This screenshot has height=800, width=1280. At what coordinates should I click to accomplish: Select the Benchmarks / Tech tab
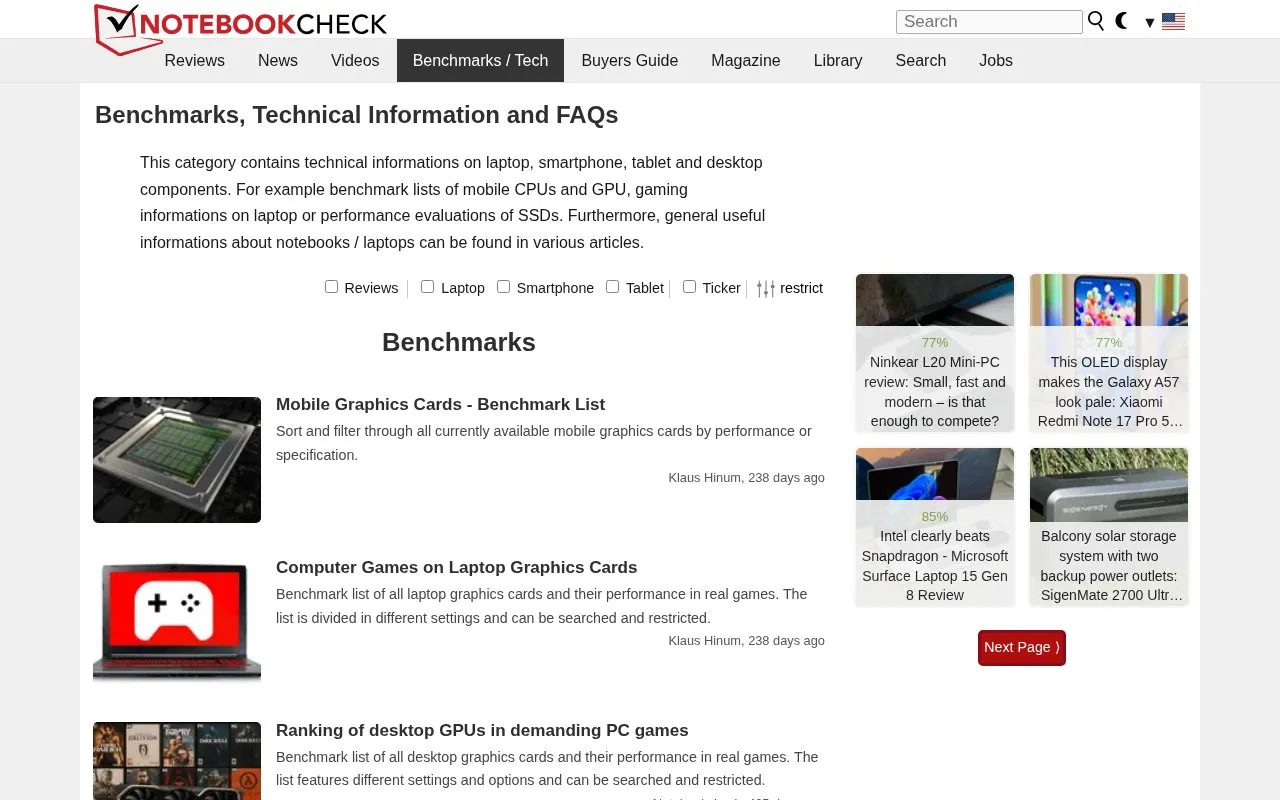click(x=480, y=60)
